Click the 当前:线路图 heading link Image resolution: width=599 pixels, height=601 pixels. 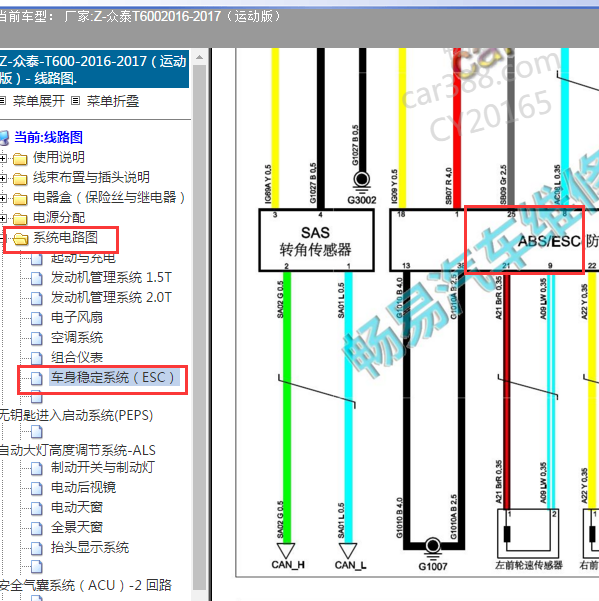[x=48, y=137]
